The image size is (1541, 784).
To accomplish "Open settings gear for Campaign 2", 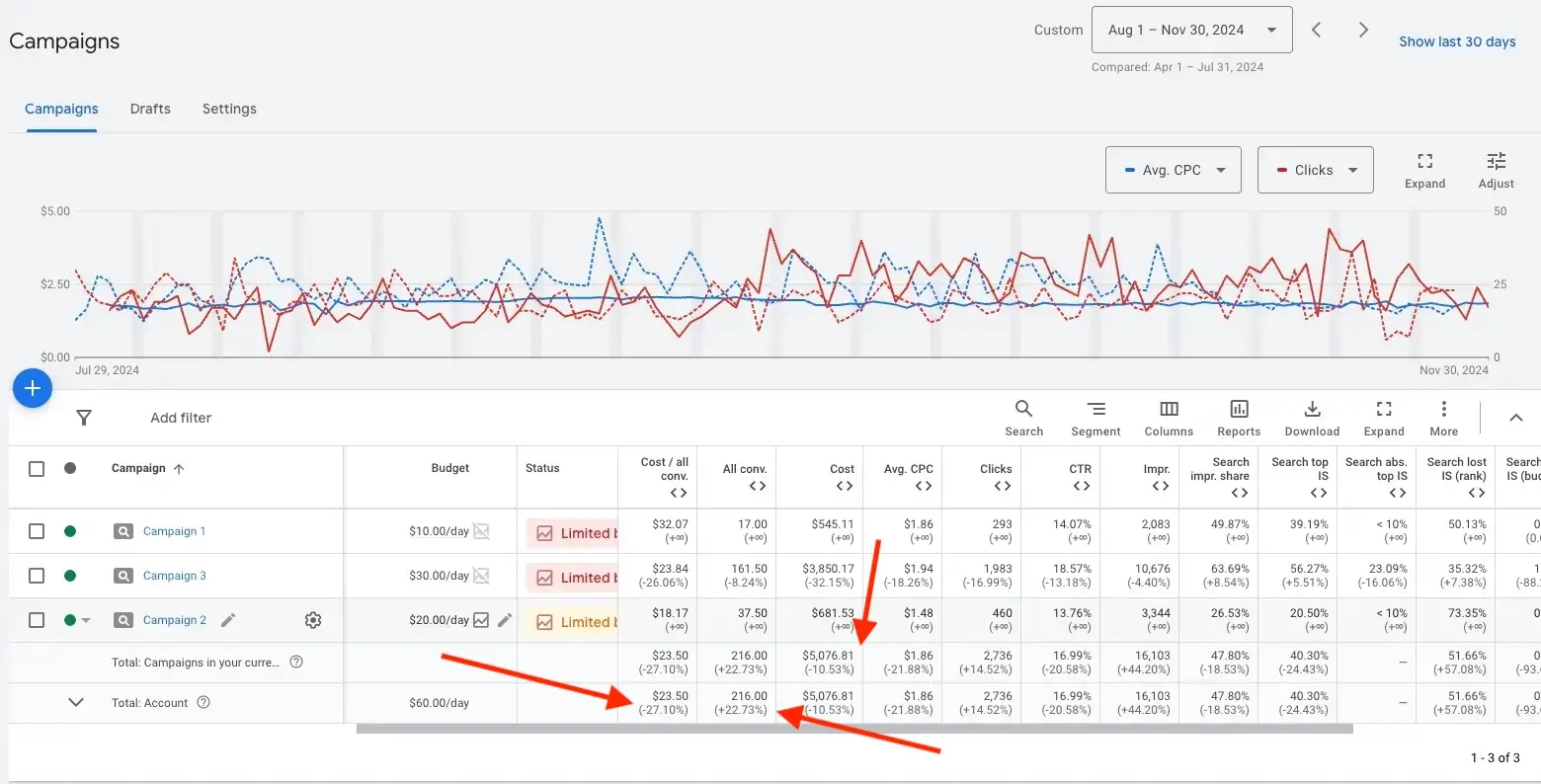I will (x=313, y=620).
